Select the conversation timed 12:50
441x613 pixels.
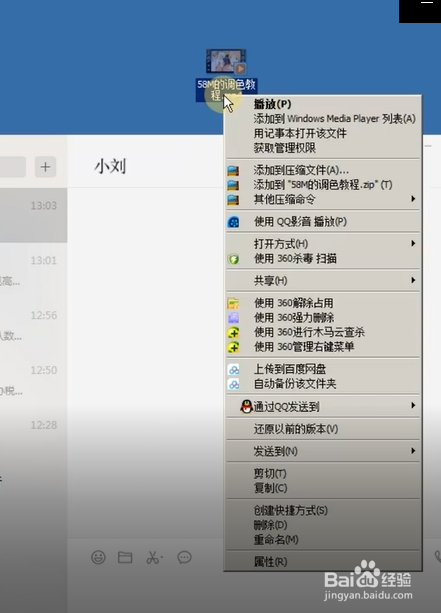(34, 380)
